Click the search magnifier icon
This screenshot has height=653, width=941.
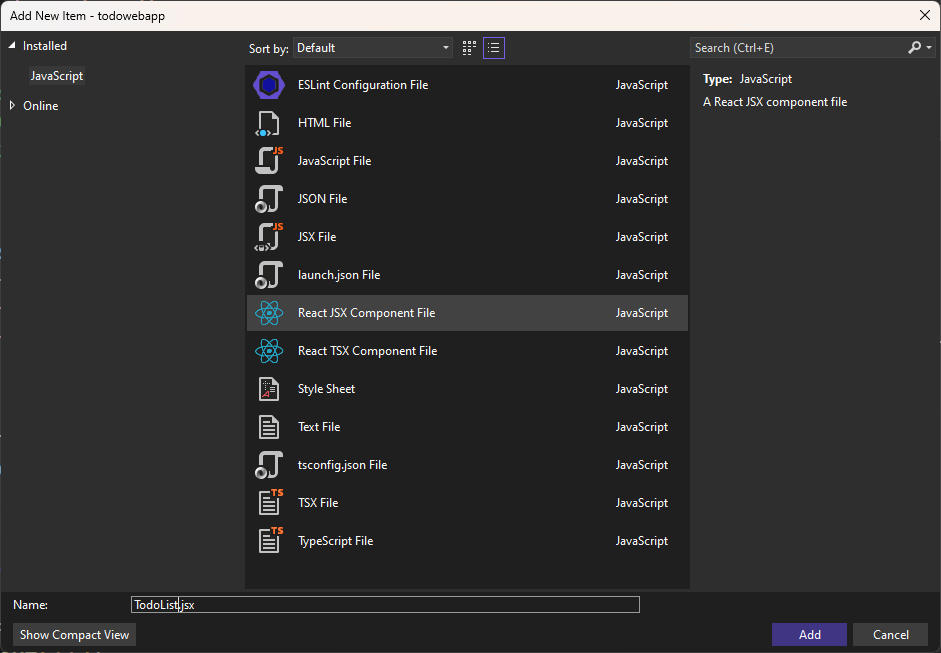(914, 47)
